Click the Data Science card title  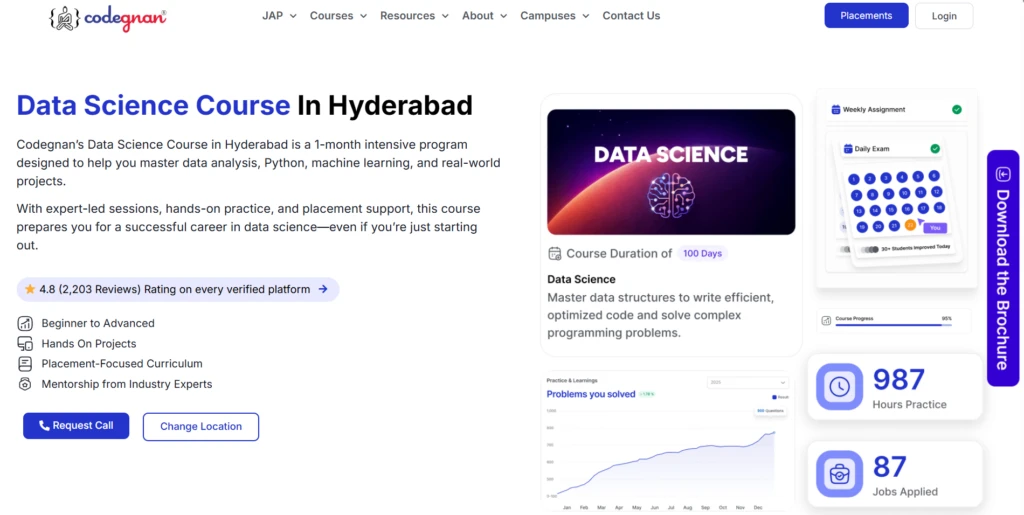pyautogui.click(x=581, y=279)
